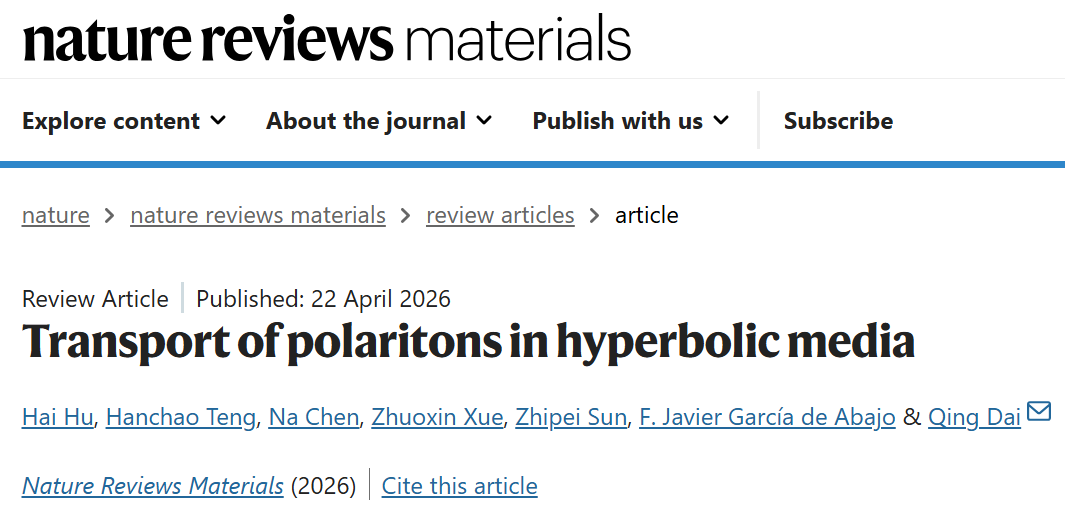Expand the Publish with us menu
Screen dimensions: 1065x522
pyautogui.click(x=630, y=121)
